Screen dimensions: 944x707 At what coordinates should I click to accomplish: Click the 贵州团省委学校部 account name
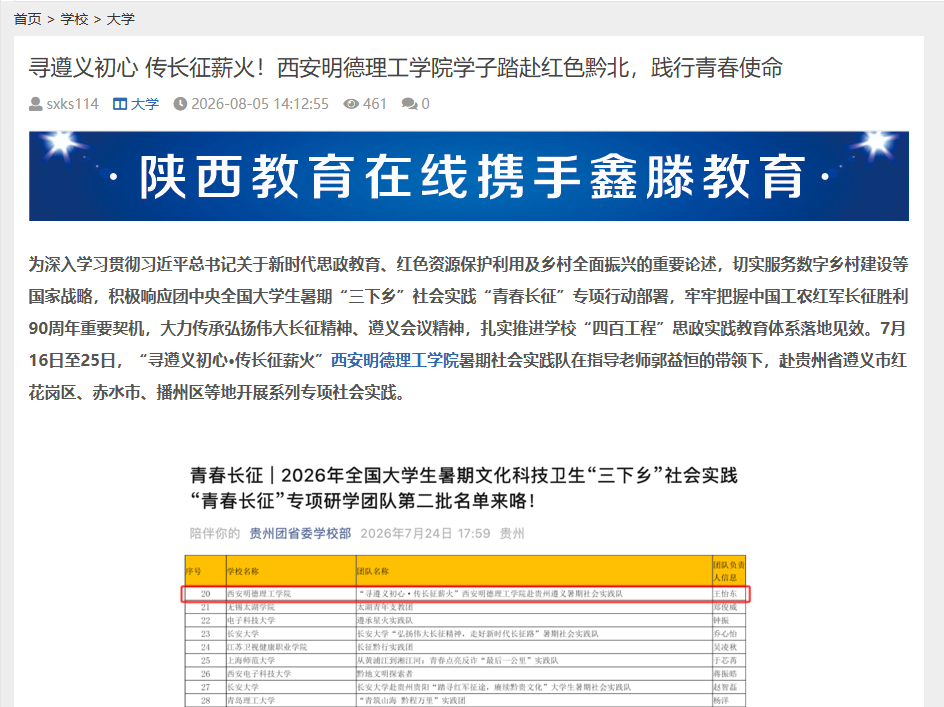(x=300, y=533)
